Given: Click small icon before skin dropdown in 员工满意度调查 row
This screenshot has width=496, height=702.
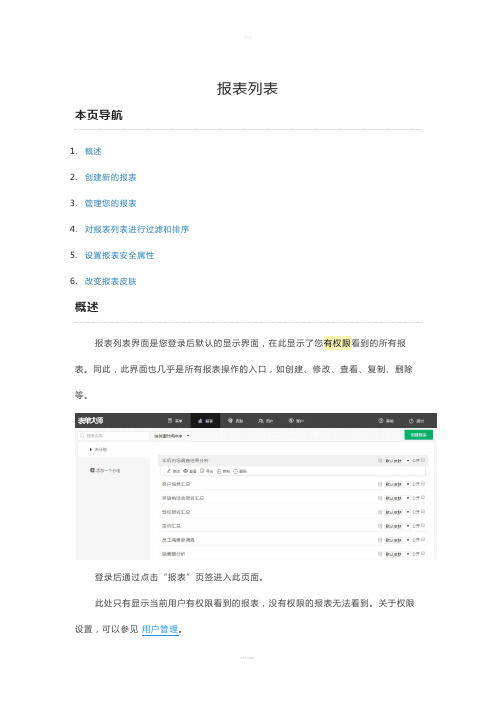Looking at the screenshot, I should click(x=380, y=539).
